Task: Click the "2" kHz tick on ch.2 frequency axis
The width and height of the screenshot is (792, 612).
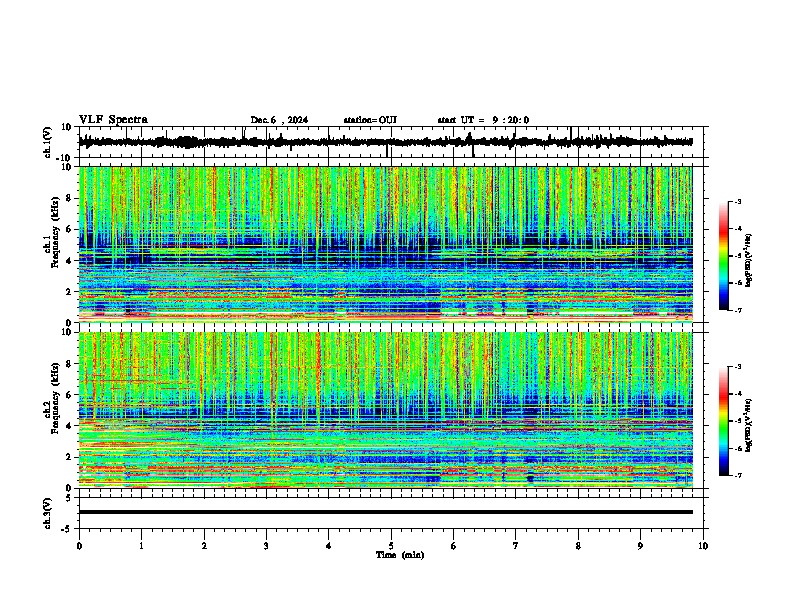Action: coord(69,457)
